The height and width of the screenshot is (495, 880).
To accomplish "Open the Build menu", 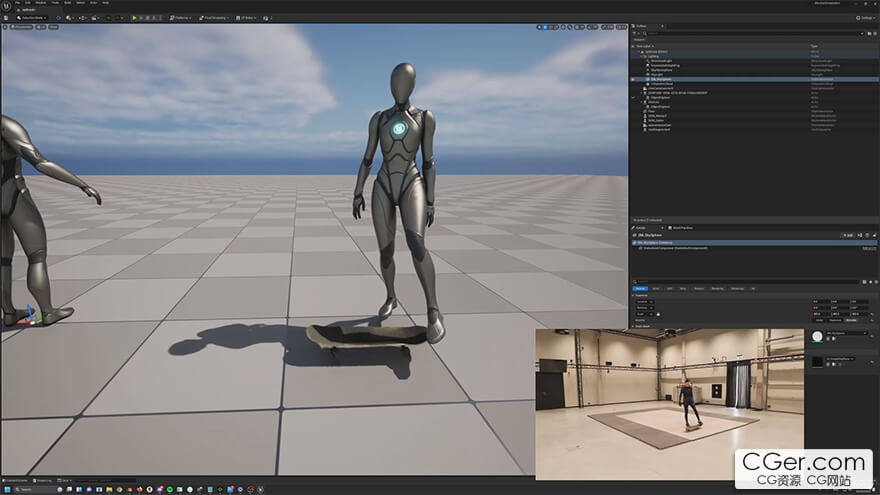I will [x=67, y=3].
